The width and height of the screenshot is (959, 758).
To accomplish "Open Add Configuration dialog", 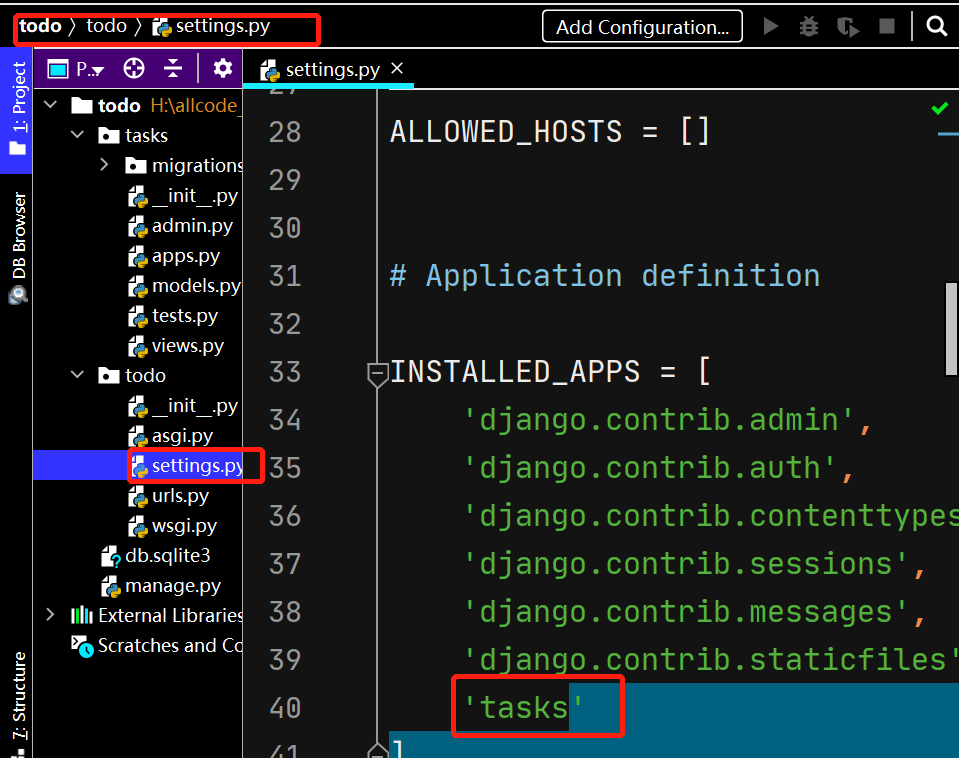I will [642, 27].
